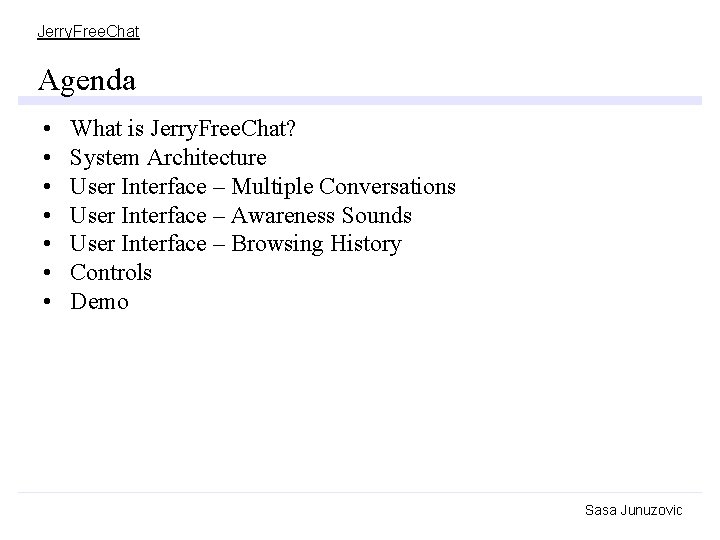This screenshot has width=720, height=540.
Task: Click the Agenda slide title
Action: click(x=87, y=79)
